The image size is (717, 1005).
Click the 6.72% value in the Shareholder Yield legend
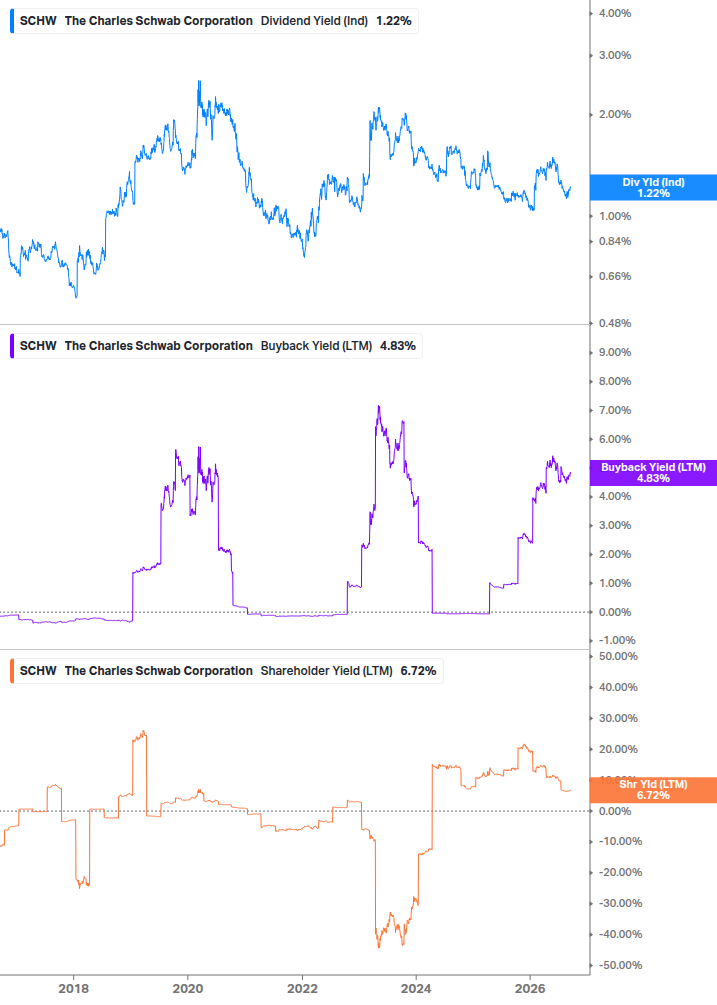point(418,671)
